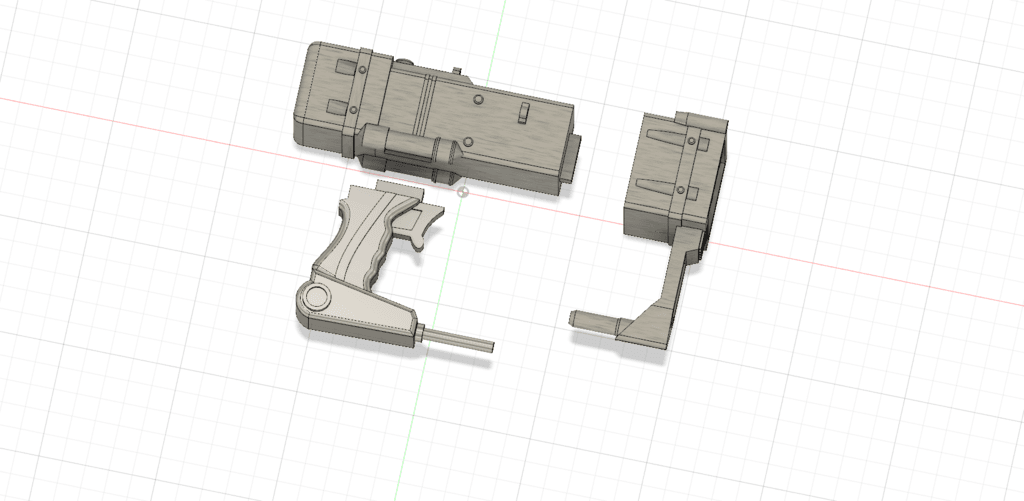The height and width of the screenshot is (501, 1024).
Task: Select the circular boss on the grip
Action: point(318,297)
